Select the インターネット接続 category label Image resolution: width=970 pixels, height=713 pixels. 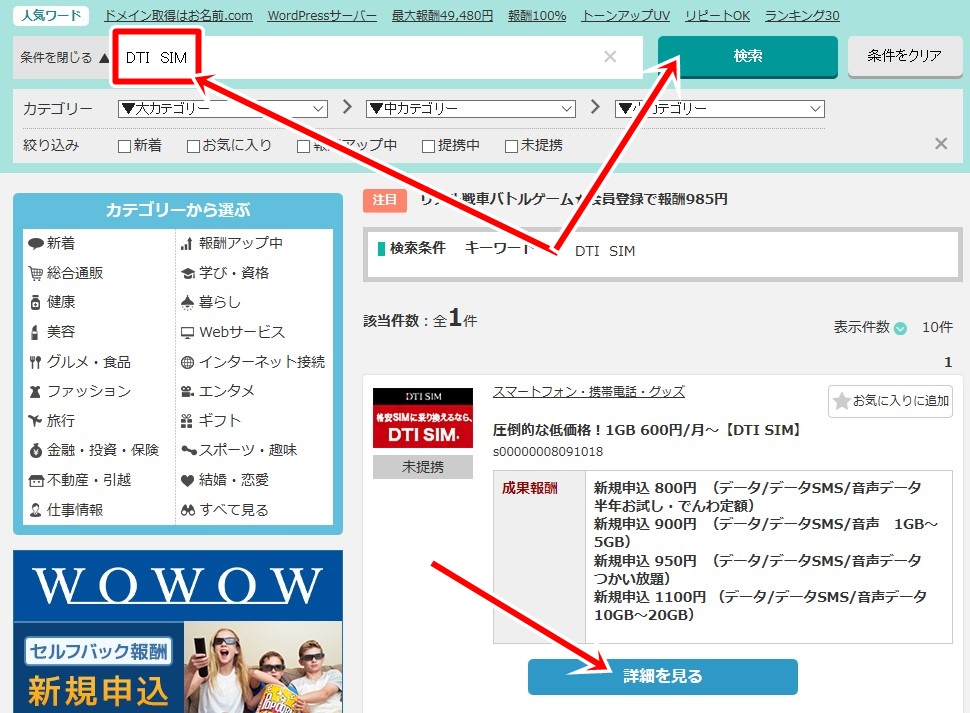tap(262, 362)
